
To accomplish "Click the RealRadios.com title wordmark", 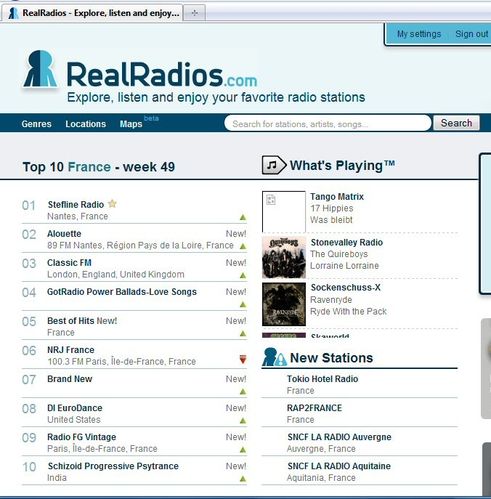I will [x=162, y=74].
